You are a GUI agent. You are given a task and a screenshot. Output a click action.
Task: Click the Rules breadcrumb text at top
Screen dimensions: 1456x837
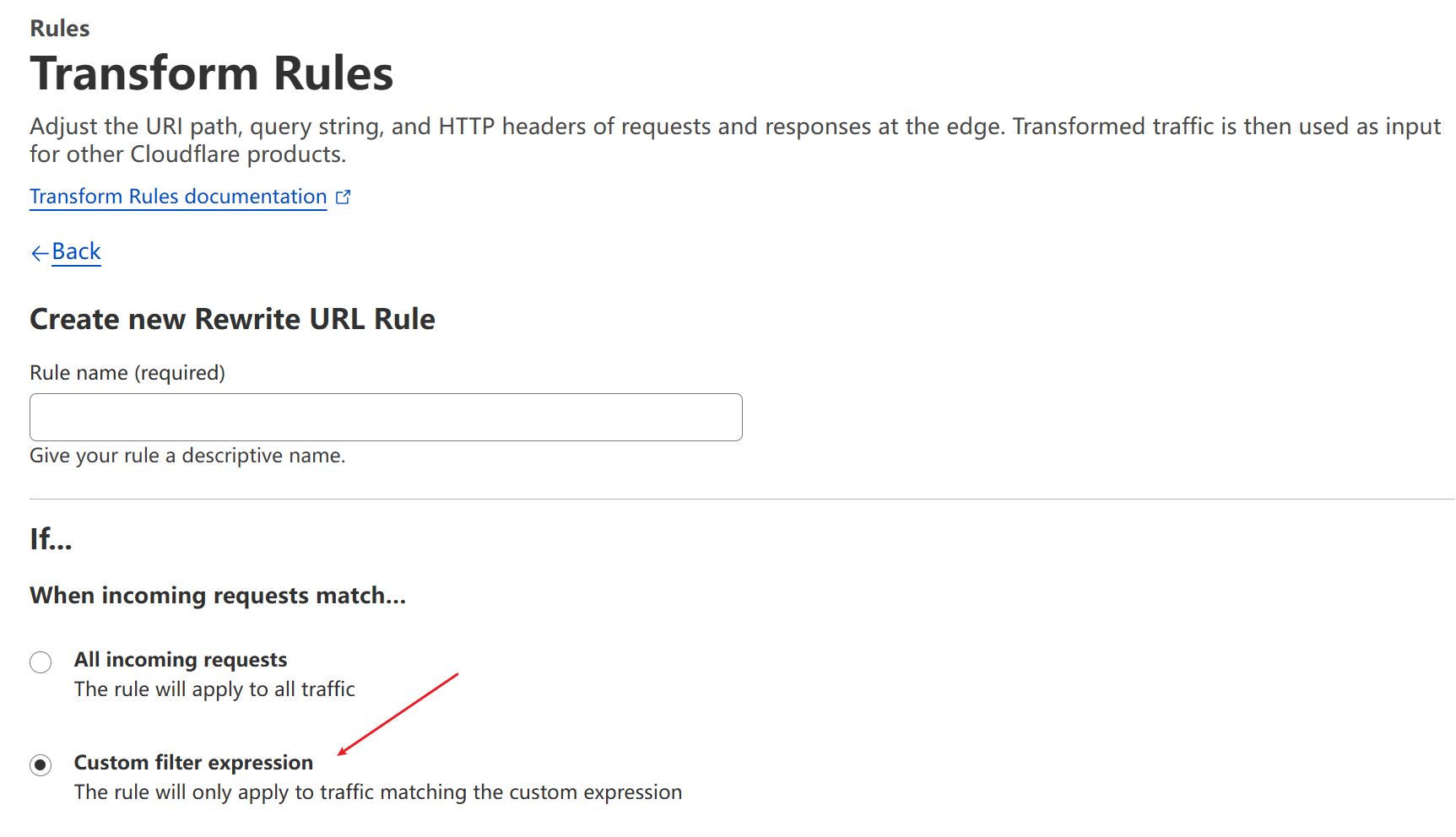tap(60, 29)
